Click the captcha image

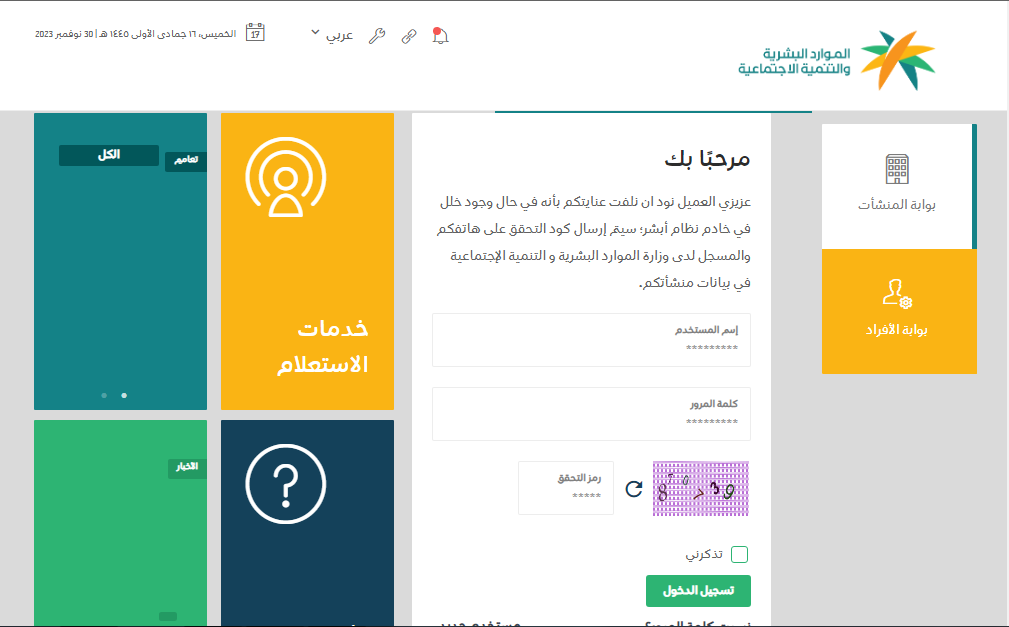700,488
